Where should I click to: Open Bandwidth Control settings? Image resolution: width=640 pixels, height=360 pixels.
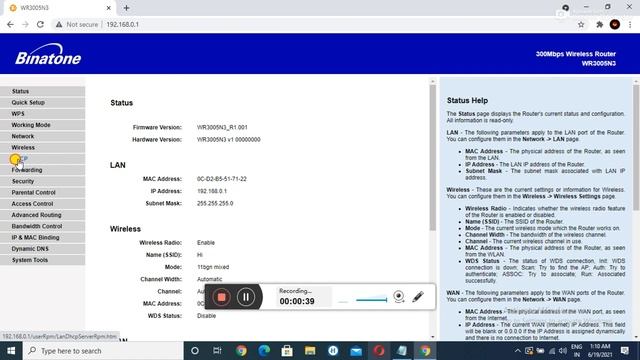[x=42, y=226]
